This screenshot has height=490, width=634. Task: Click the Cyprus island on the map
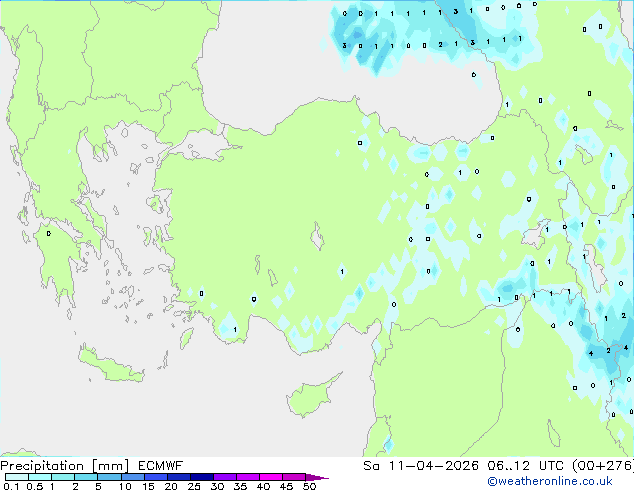311,396
